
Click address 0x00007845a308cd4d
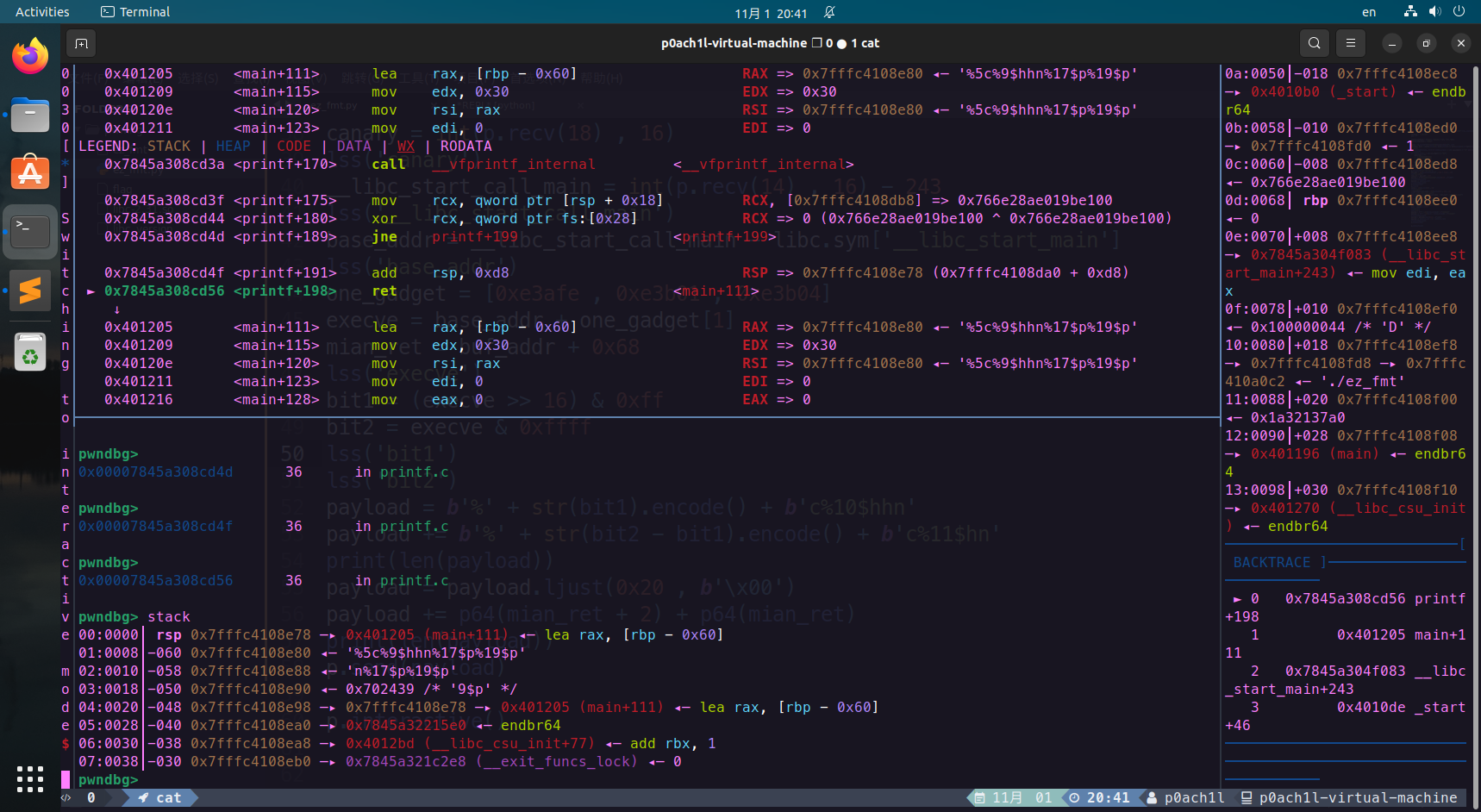pos(155,472)
